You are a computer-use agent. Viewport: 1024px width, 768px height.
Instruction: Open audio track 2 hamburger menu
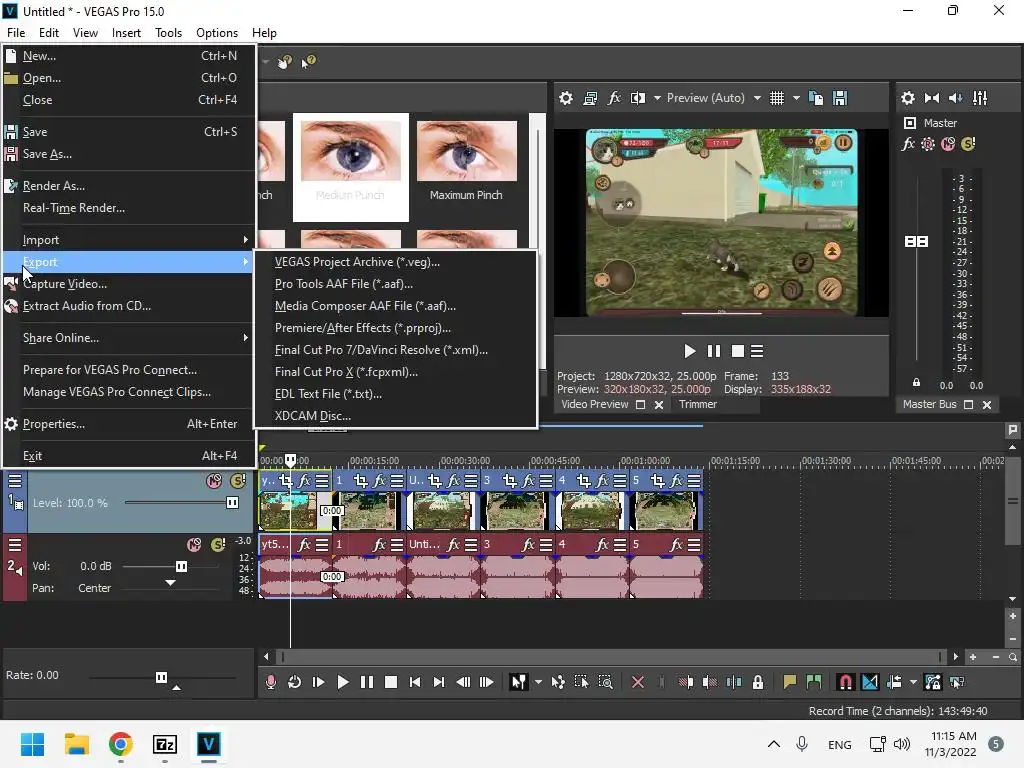14,545
